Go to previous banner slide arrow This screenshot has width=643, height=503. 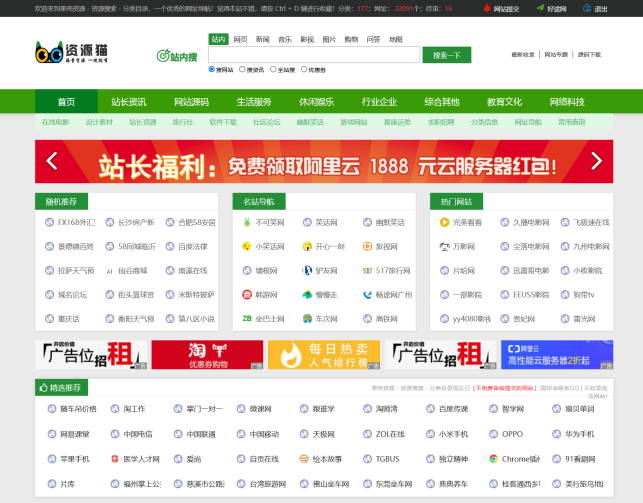click(x=52, y=161)
